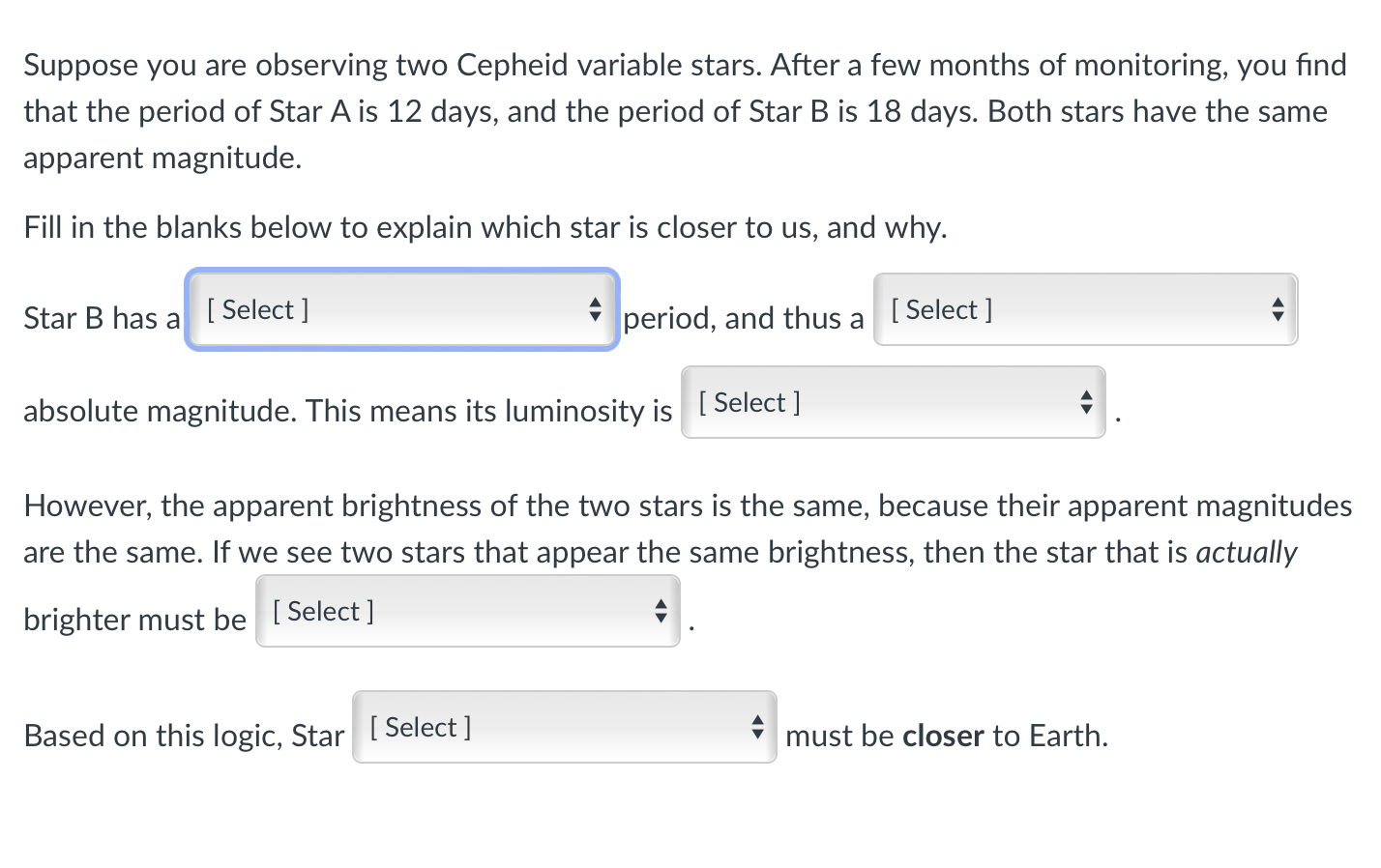Click the '[ Select ]' text in the luminosity blank

tap(749, 402)
